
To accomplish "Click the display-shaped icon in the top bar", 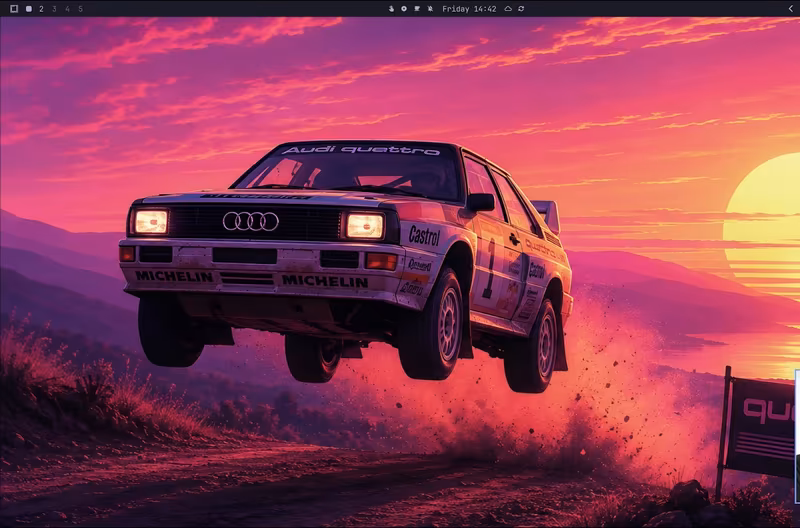I will point(417,9).
